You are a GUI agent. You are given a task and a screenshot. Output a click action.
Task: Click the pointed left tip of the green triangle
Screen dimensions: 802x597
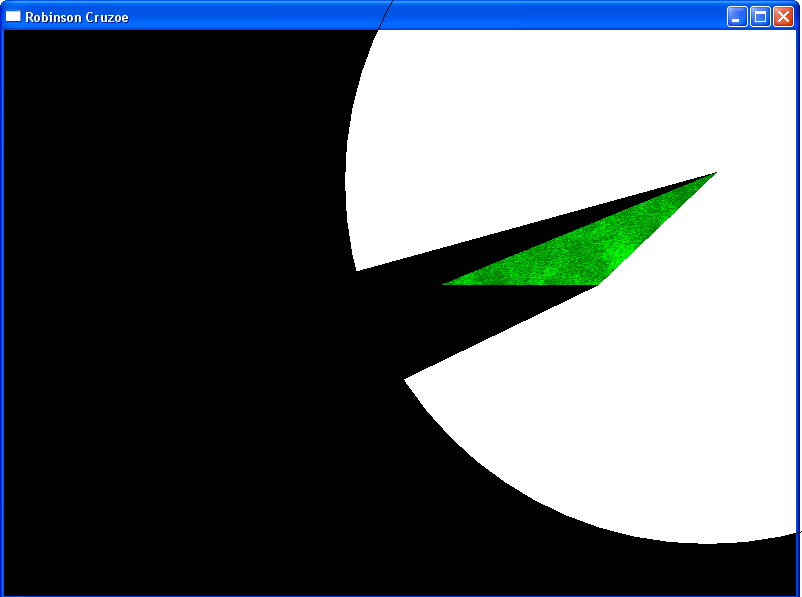[446, 284]
